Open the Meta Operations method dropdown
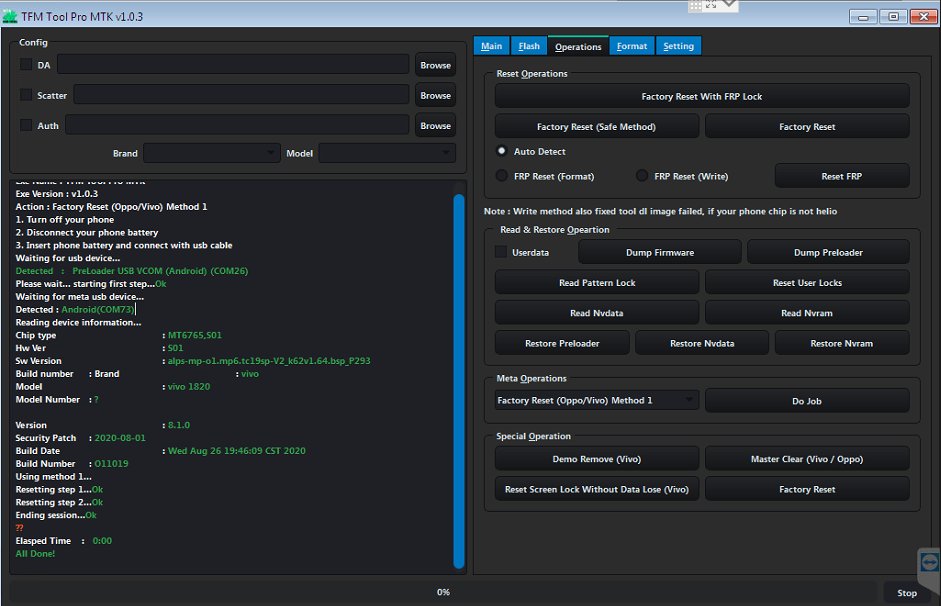Screen dimensions: 941x606 click(x=596, y=399)
